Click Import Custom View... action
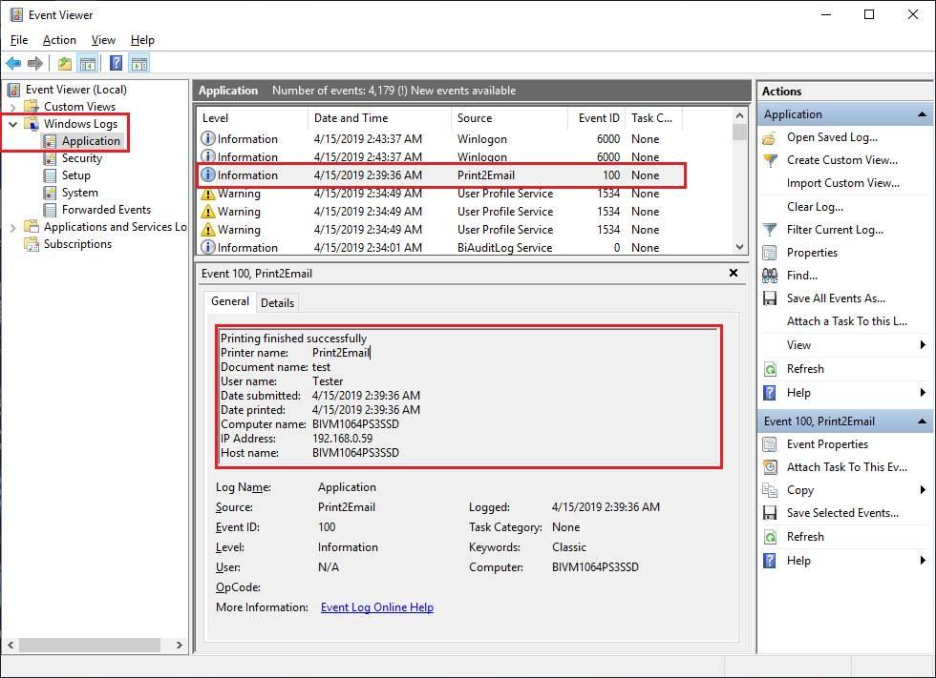Viewport: 936px width, 678px height. click(x=843, y=183)
